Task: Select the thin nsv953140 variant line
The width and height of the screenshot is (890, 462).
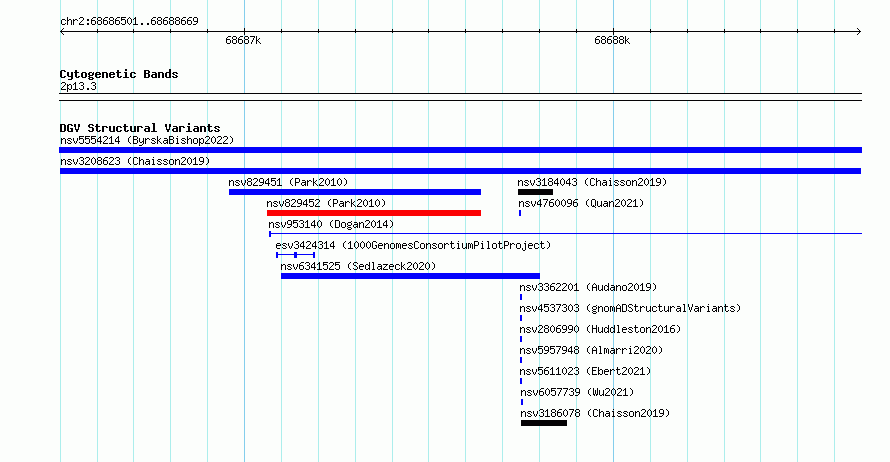Action: pyautogui.click(x=565, y=233)
